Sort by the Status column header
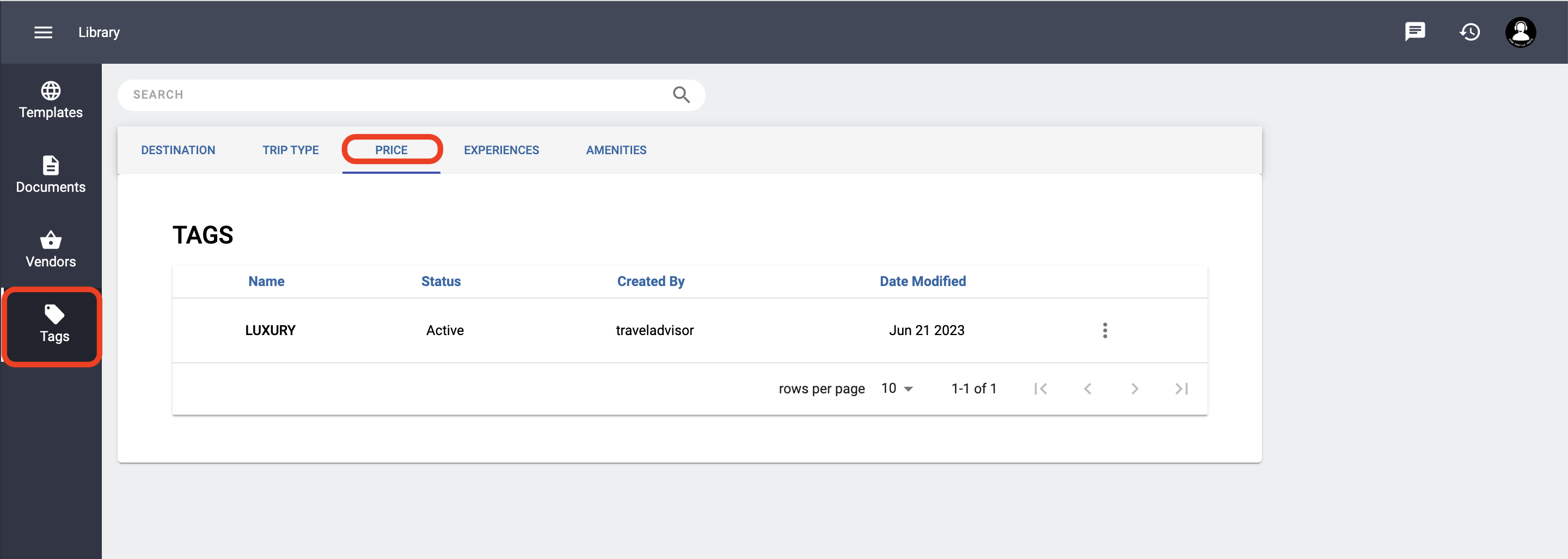Screen dimensions: 1568x559 pyautogui.click(x=440, y=281)
